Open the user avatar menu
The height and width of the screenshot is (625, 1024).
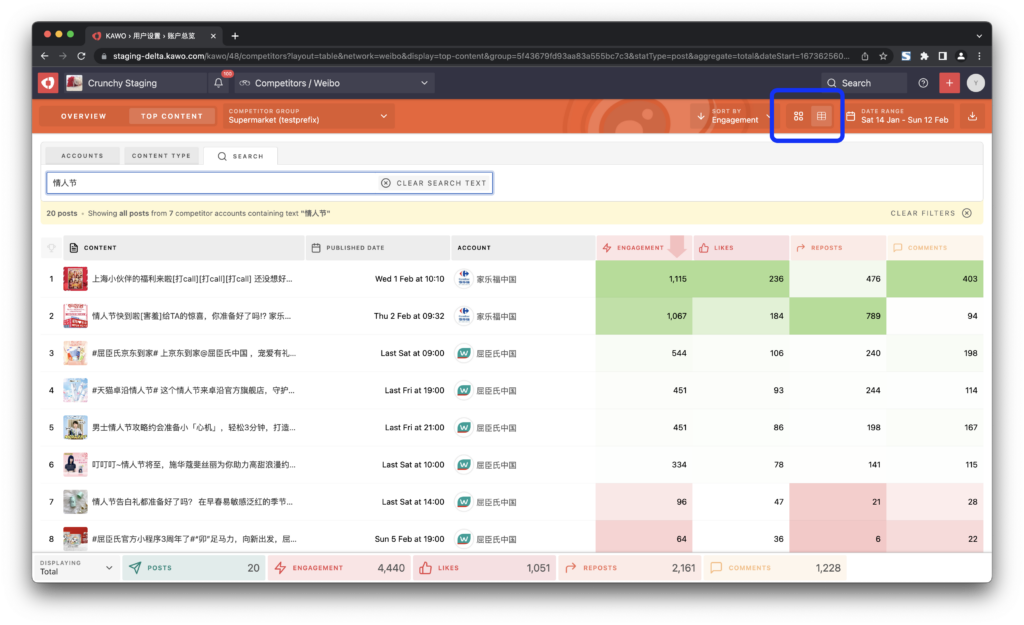click(x=976, y=83)
